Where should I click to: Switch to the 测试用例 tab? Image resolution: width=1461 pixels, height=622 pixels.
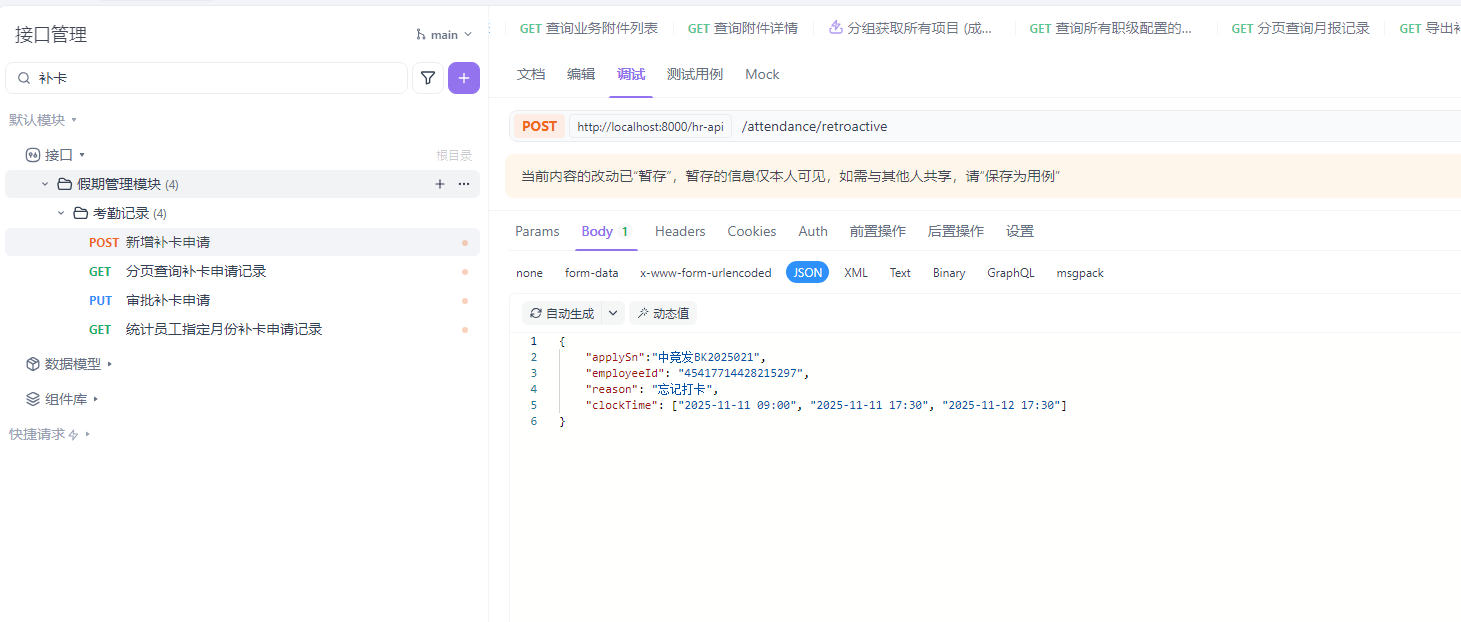(694, 74)
